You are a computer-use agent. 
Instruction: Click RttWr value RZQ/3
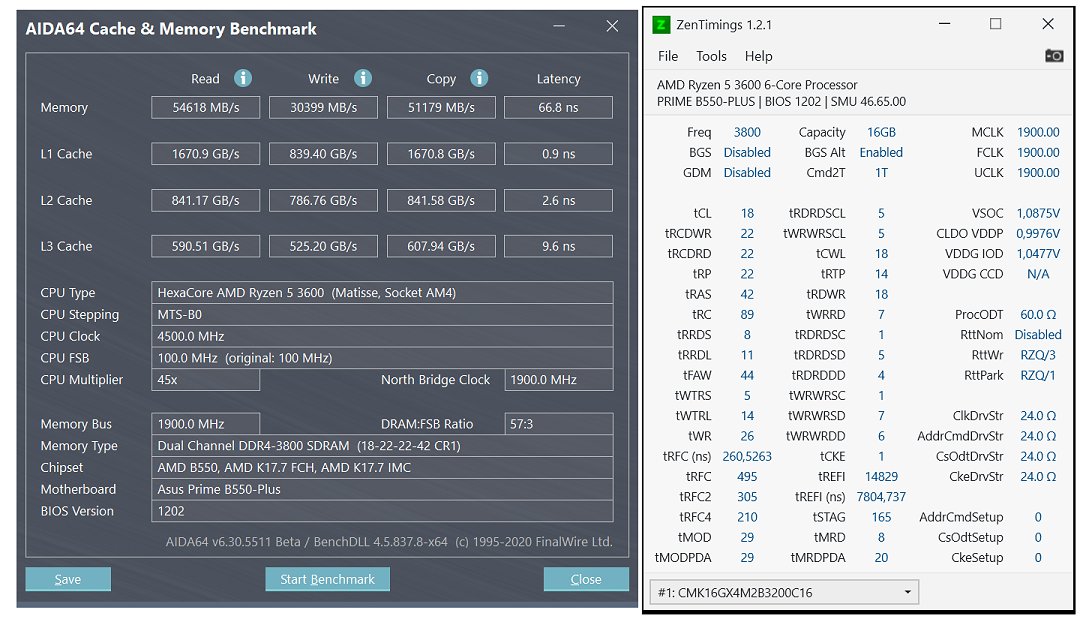tap(1038, 355)
